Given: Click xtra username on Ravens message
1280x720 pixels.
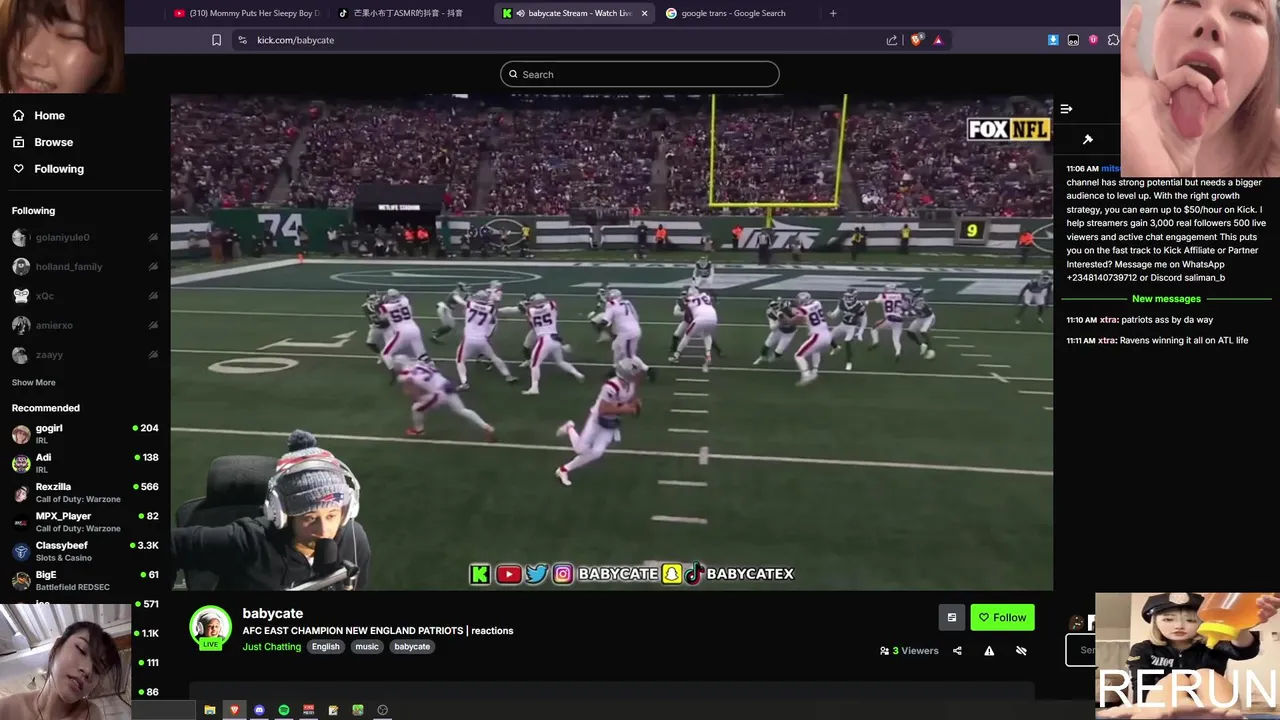Looking at the screenshot, I should 1108,340.
